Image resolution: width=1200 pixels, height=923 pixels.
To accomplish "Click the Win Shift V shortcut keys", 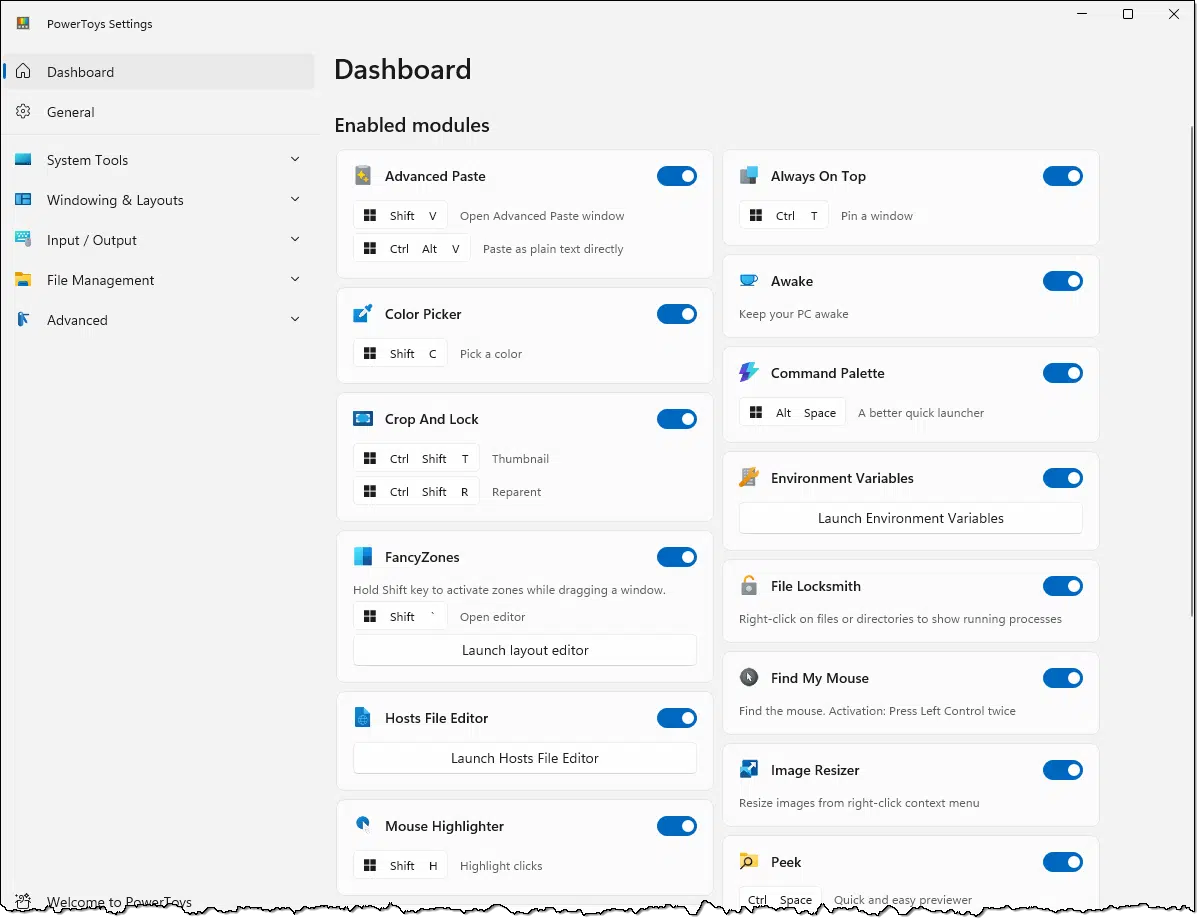I will coord(401,216).
